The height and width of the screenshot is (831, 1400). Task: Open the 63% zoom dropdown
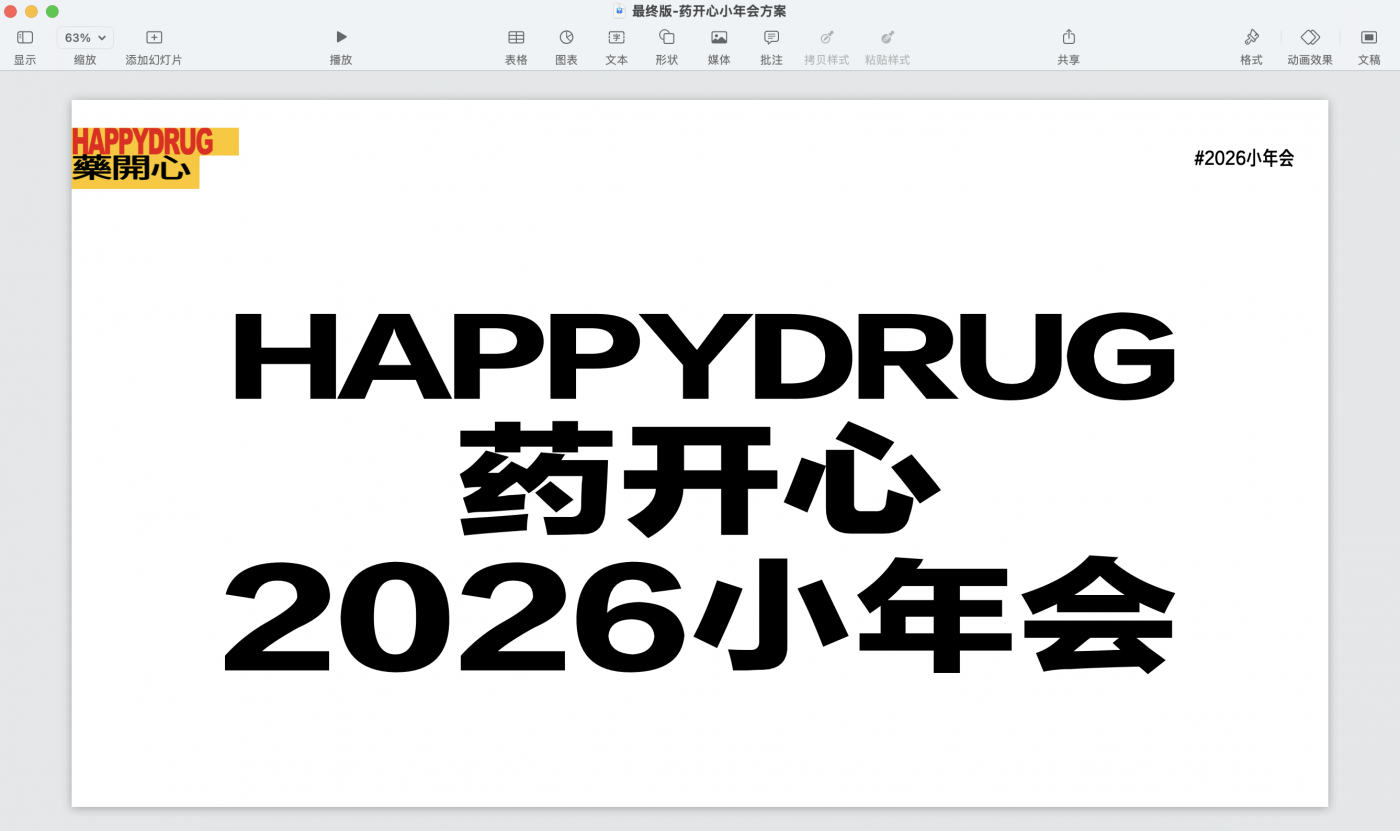pyautogui.click(x=85, y=38)
